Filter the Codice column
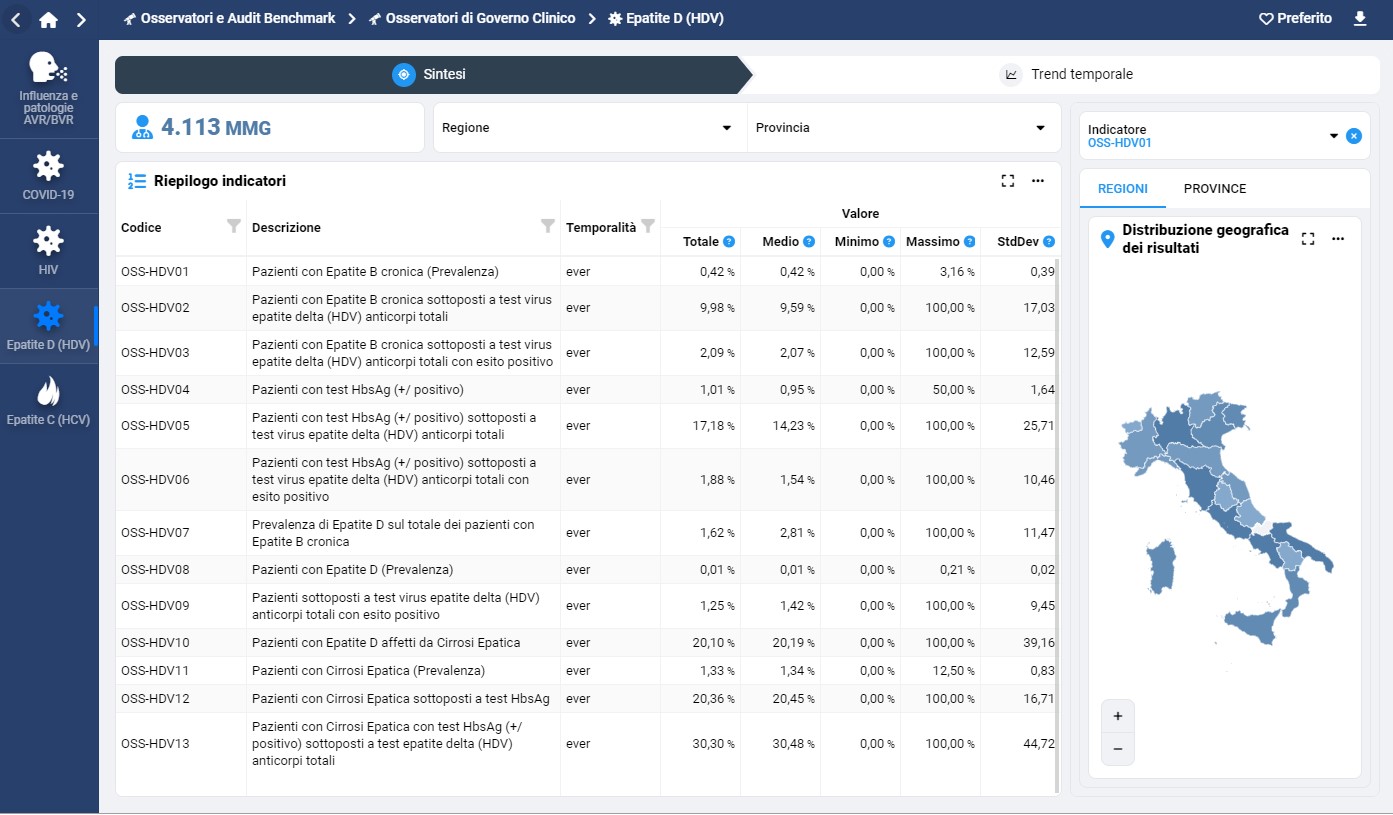The width and height of the screenshot is (1393, 815). click(234, 226)
